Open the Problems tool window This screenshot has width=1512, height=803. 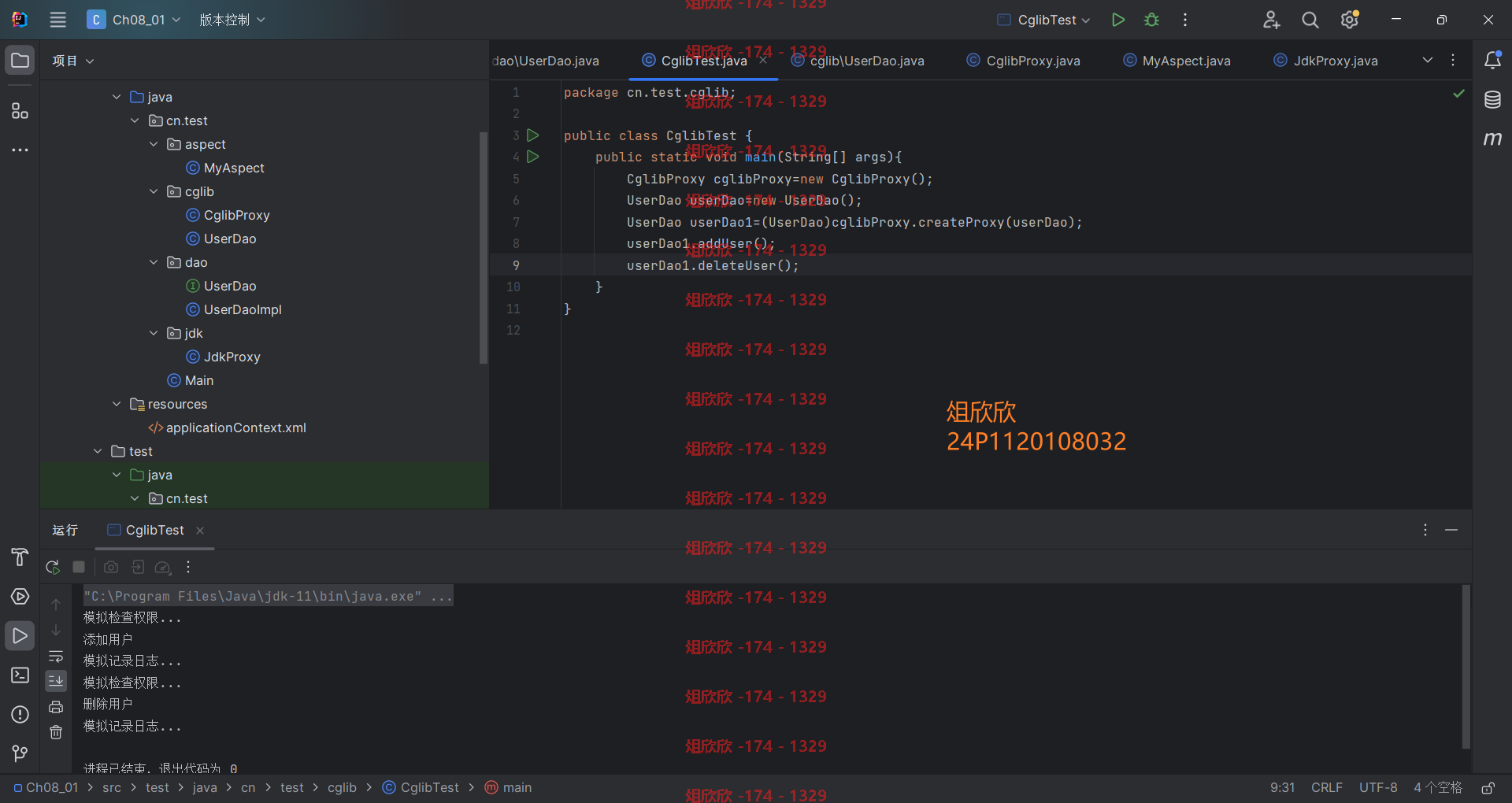tap(20, 715)
